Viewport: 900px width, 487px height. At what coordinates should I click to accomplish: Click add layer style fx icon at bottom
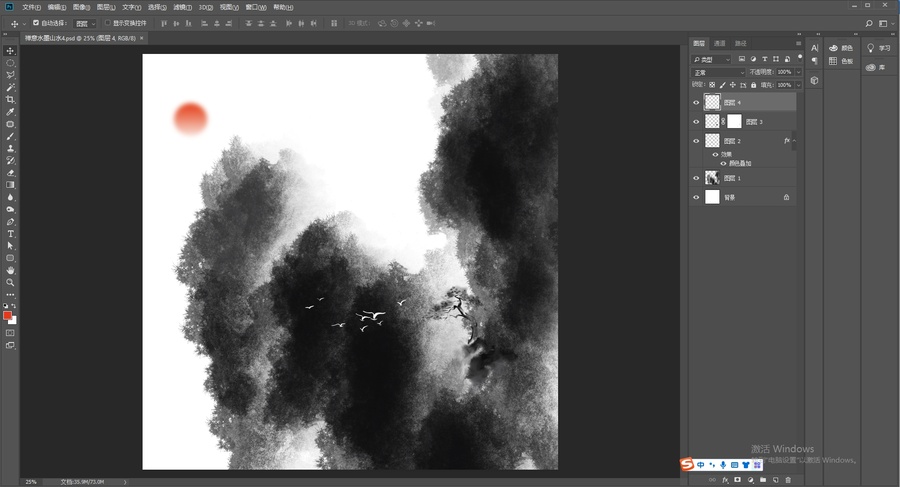tap(725, 480)
